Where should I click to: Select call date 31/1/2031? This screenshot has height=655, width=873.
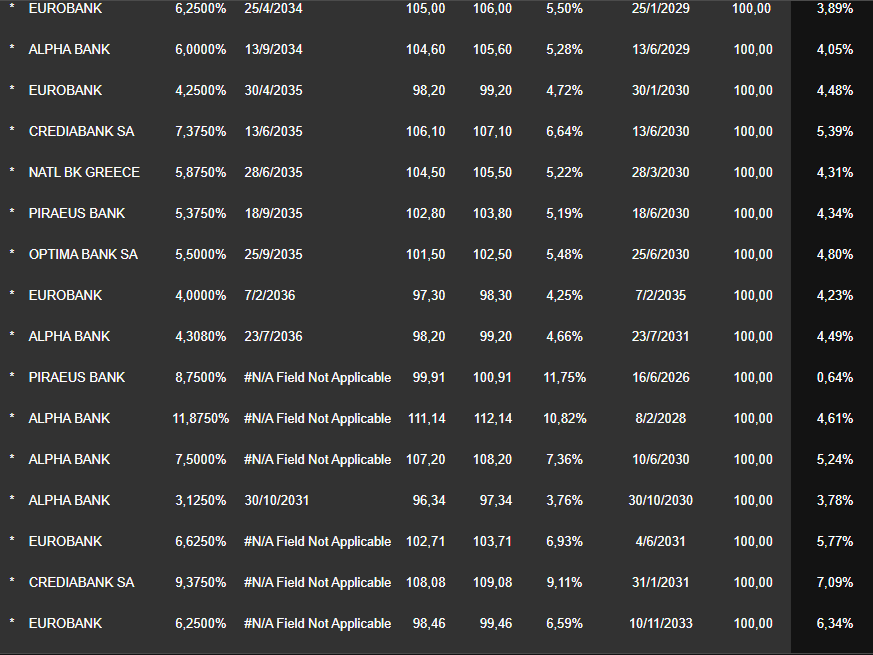(x=661, y=583)
